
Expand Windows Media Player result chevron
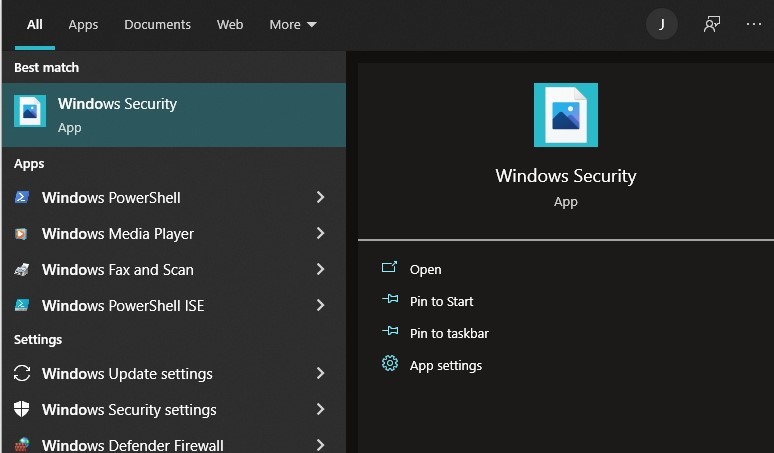point(320,233)
